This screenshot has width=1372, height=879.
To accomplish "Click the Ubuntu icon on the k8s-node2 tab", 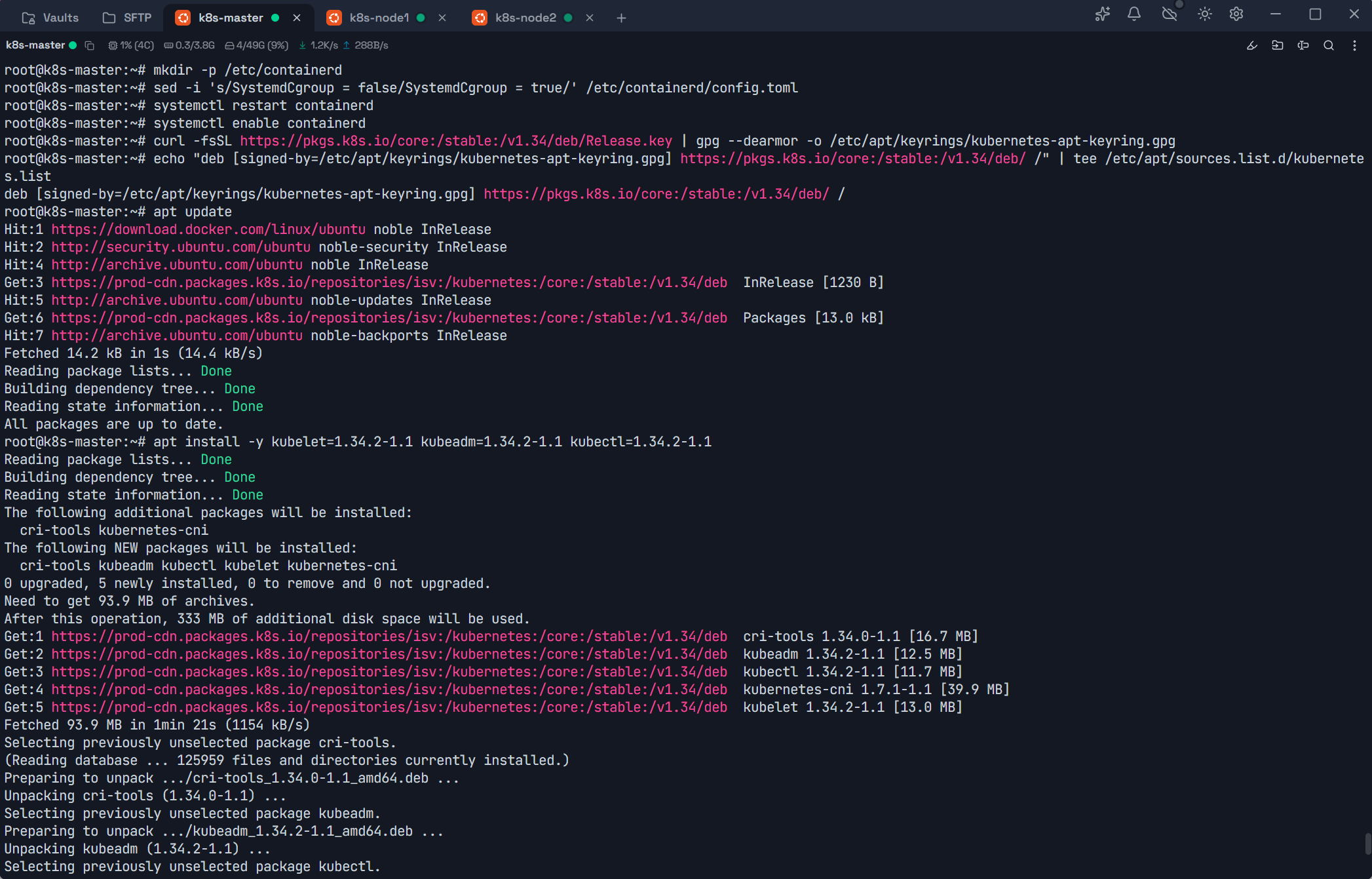I will pyautogui.click(x=480, y=18).
